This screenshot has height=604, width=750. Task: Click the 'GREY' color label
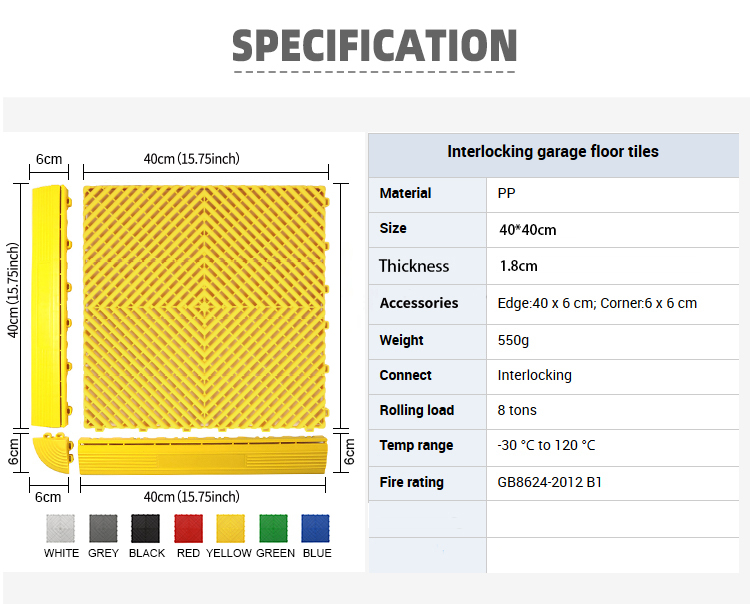tap(103, 553)
